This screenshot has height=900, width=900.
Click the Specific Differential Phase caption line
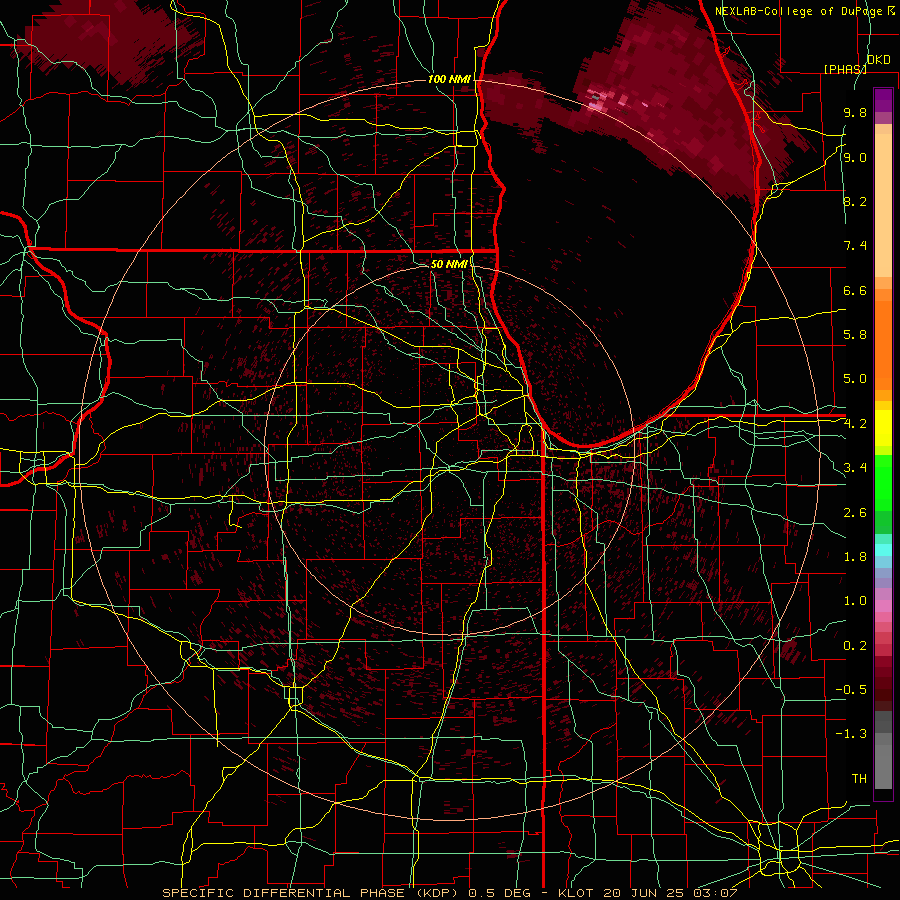(x=449, y=893)
